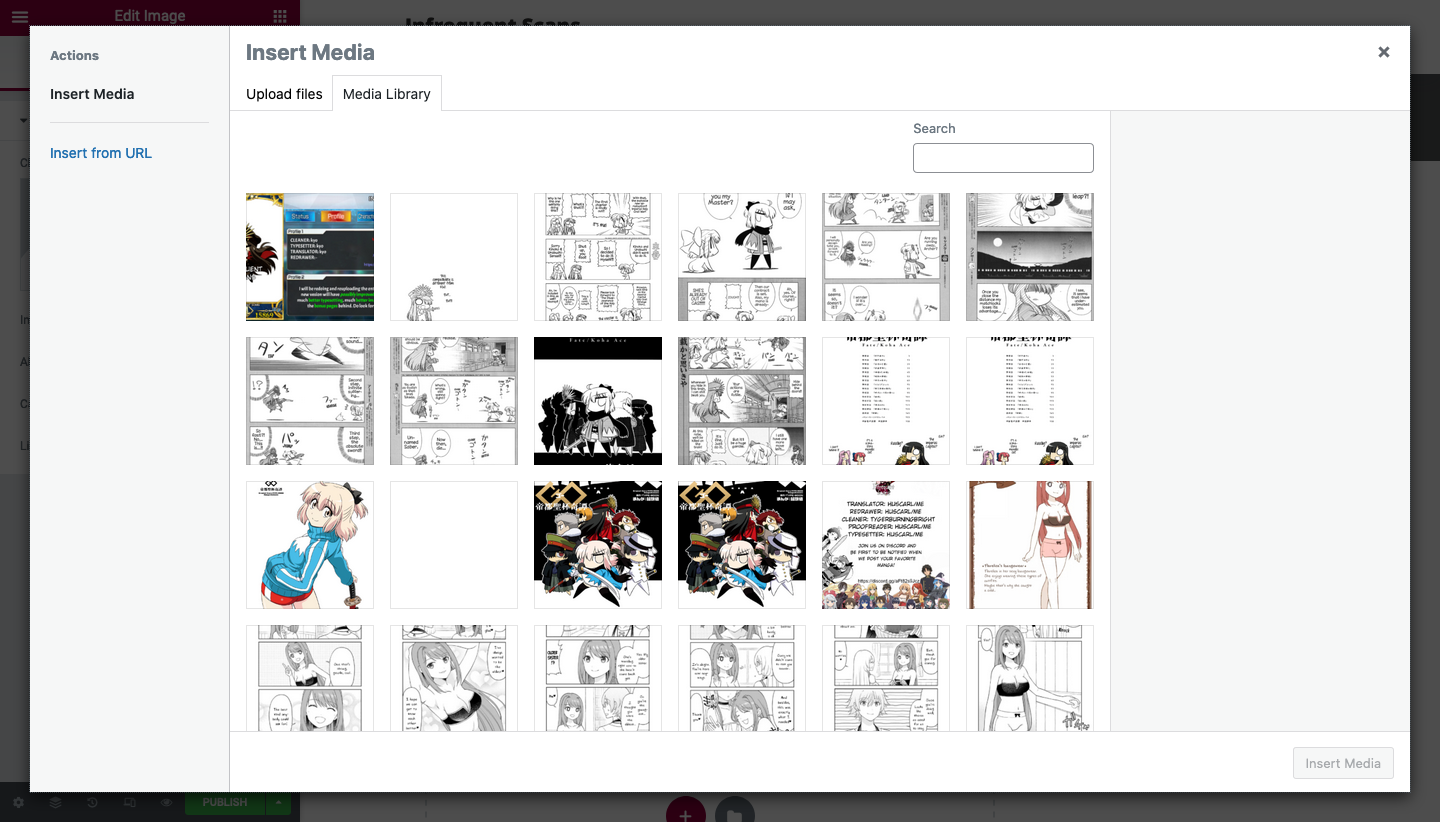Select the thumbnail with moon over night landscape
This screenshot has height=822, width=1440.
(x=1030, y=257)
